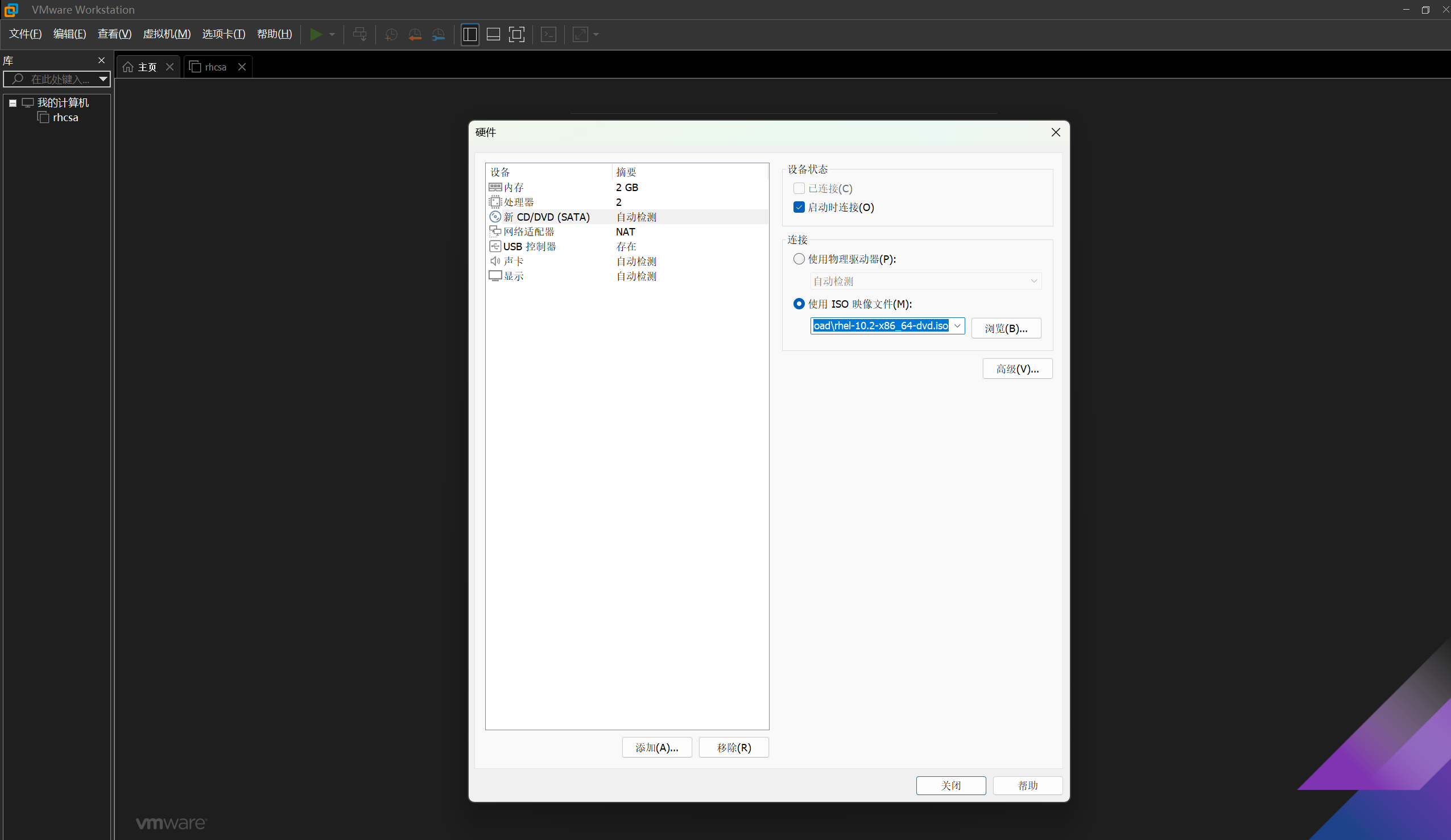Viewport: 1451px width, 840px height.
Task: Select the 声卡 row in the device list
Action: tap(627, 262)
